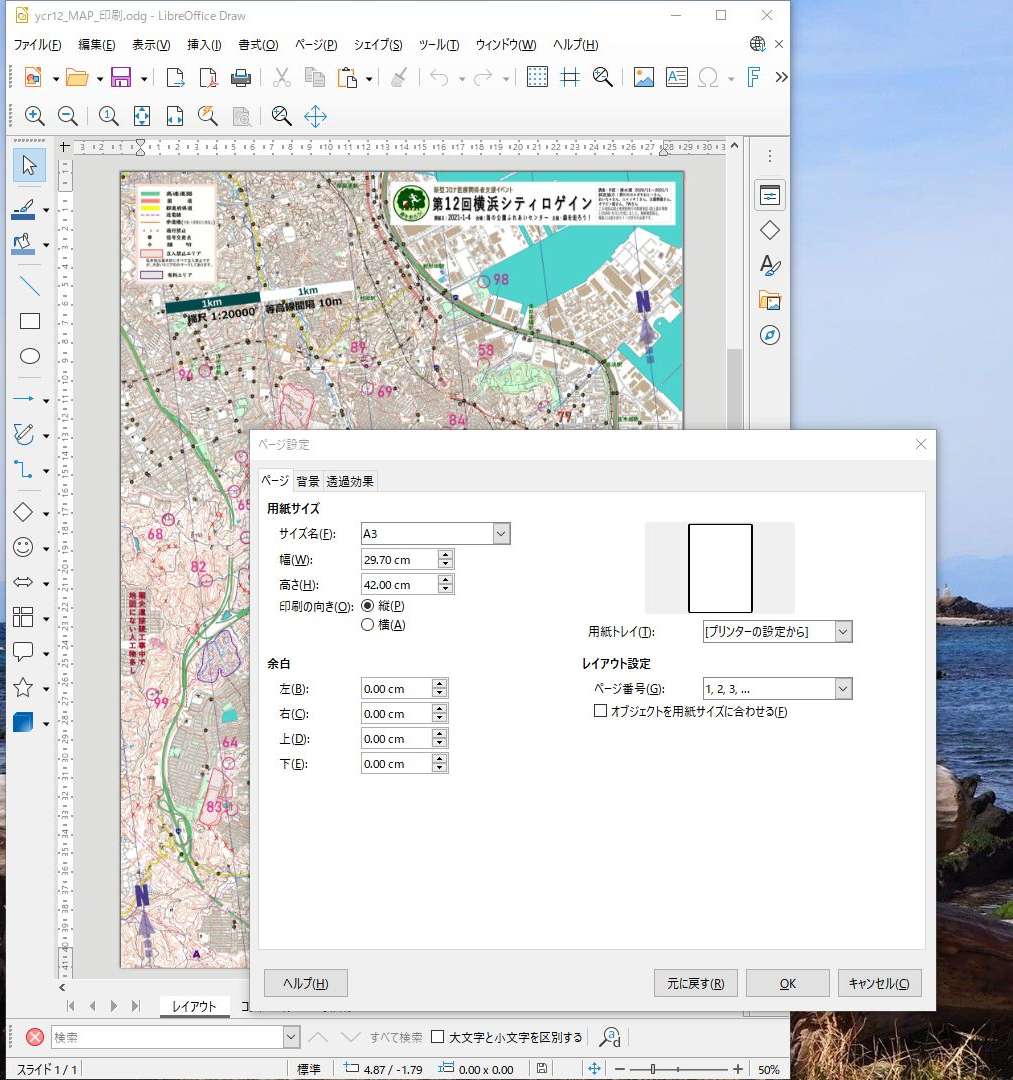
Task: Toggle the match case search checkbox
Action: click(437, 1037)
